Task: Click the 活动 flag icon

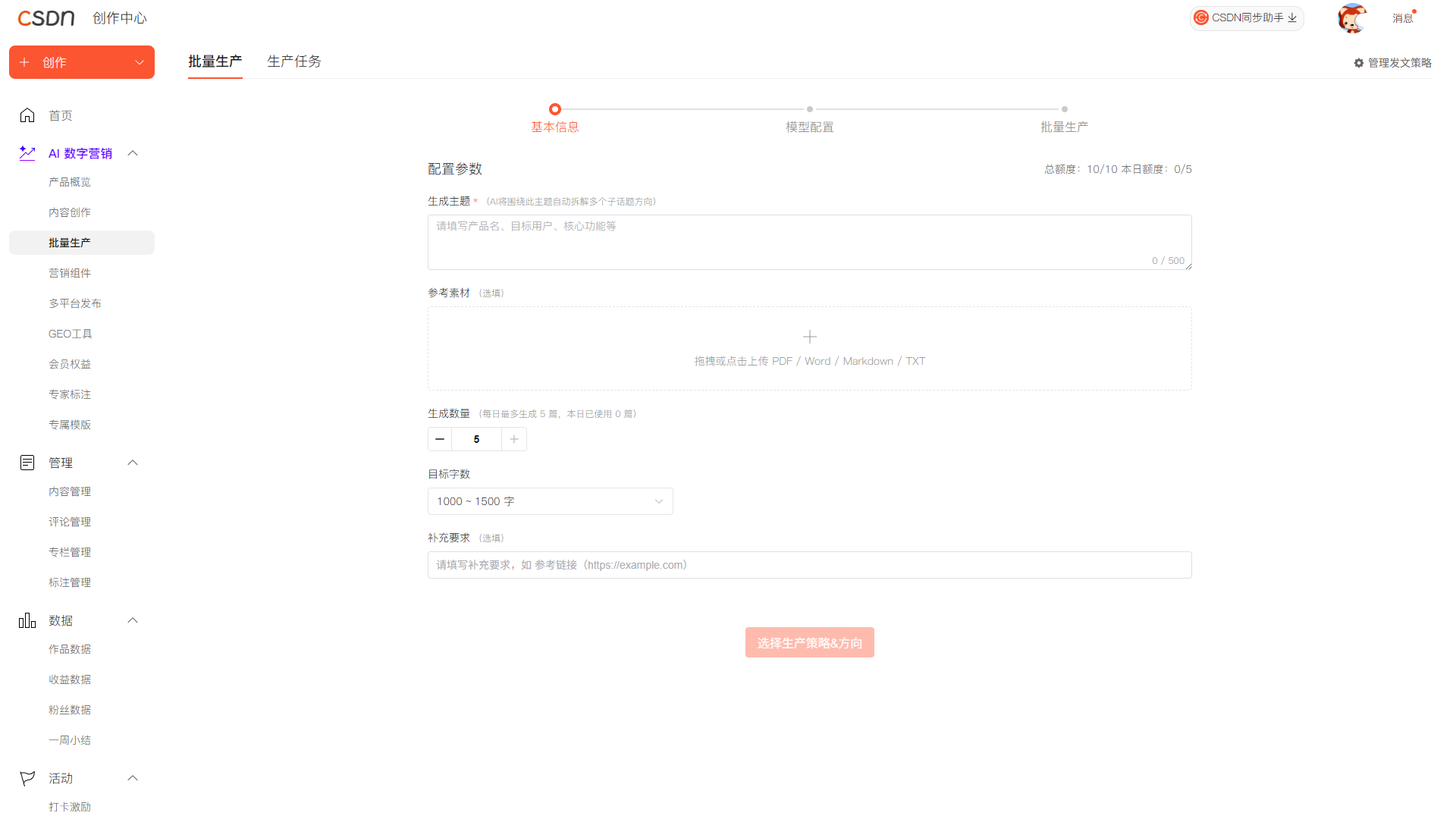Action: click(x=27, y=778)
